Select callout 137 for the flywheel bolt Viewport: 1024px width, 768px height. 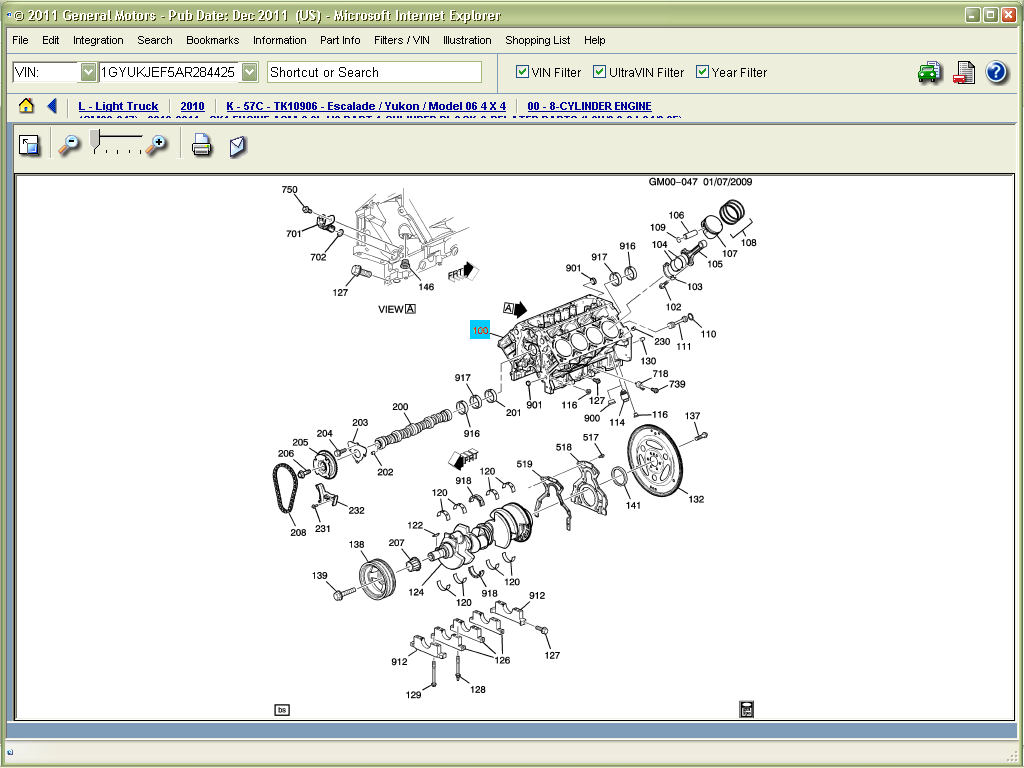(x=692, y=415)
